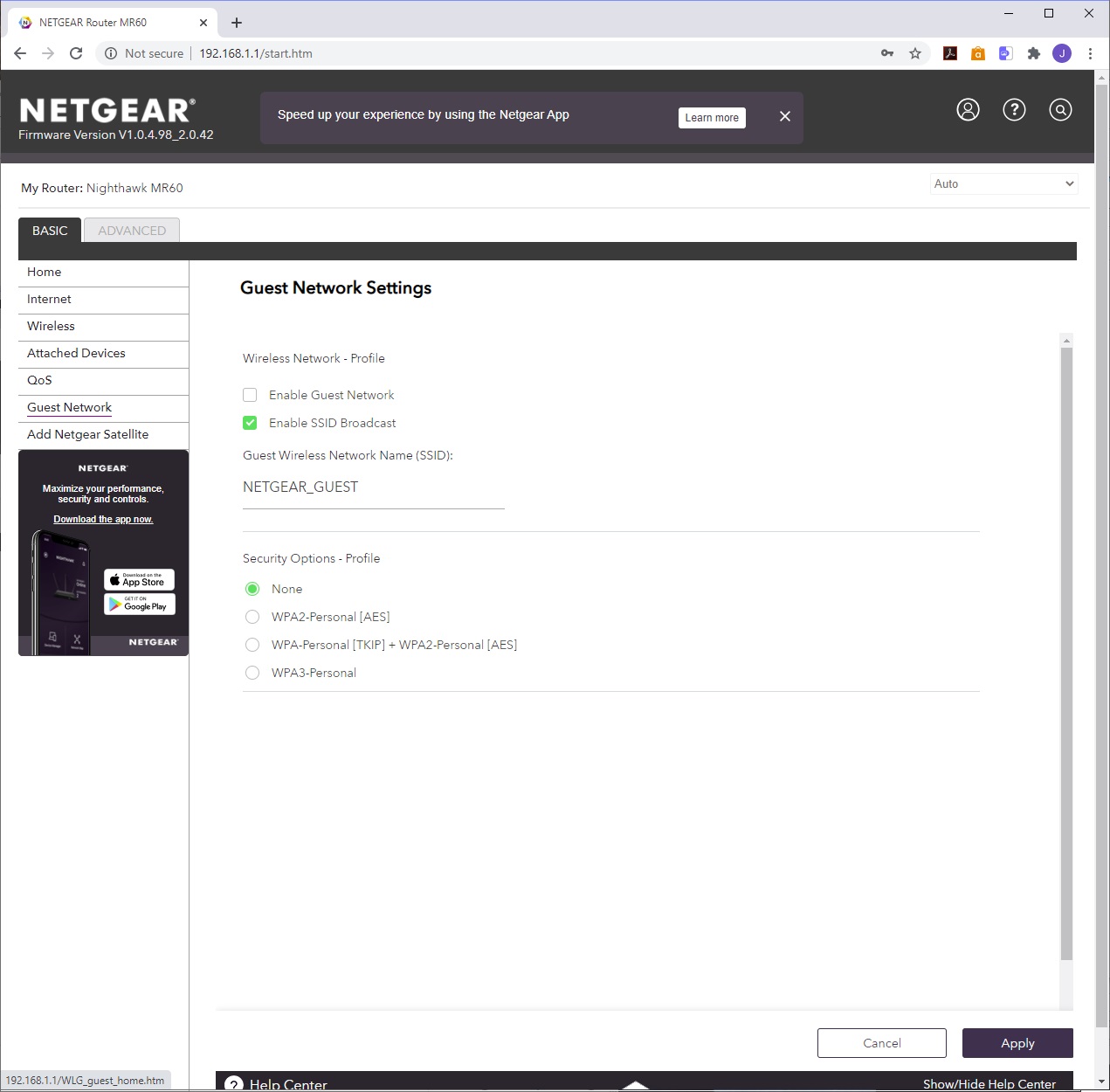The height and width of the screenshot is (1092, 1110).
Task: Open the Home menu item
Action: 103,273
